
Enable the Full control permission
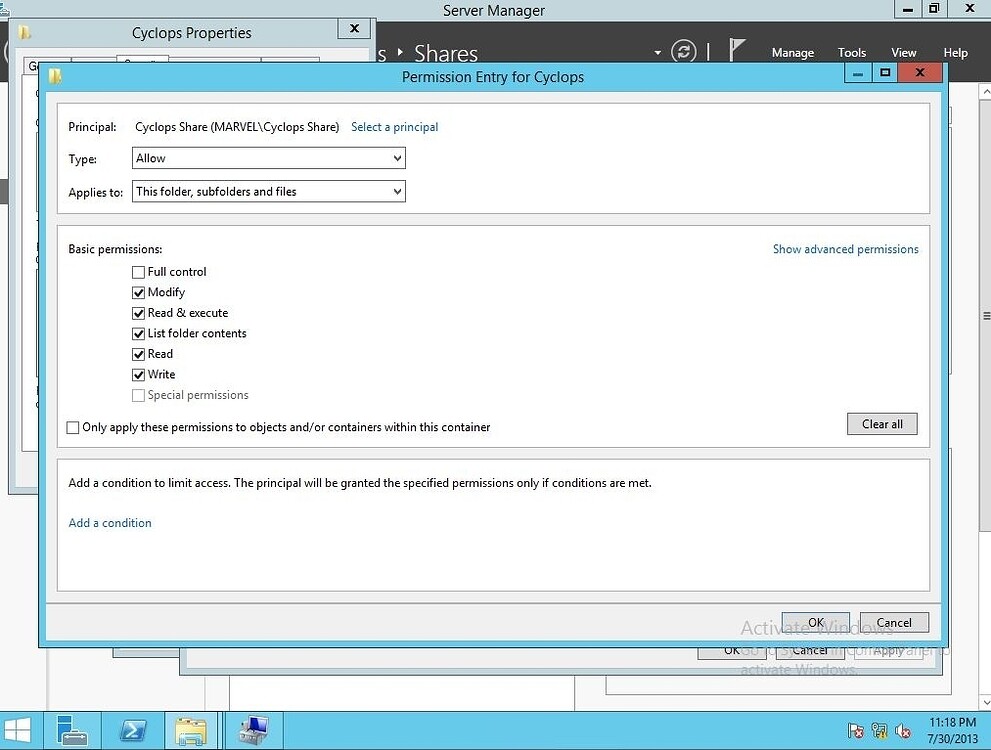click(x=138, y=272)
